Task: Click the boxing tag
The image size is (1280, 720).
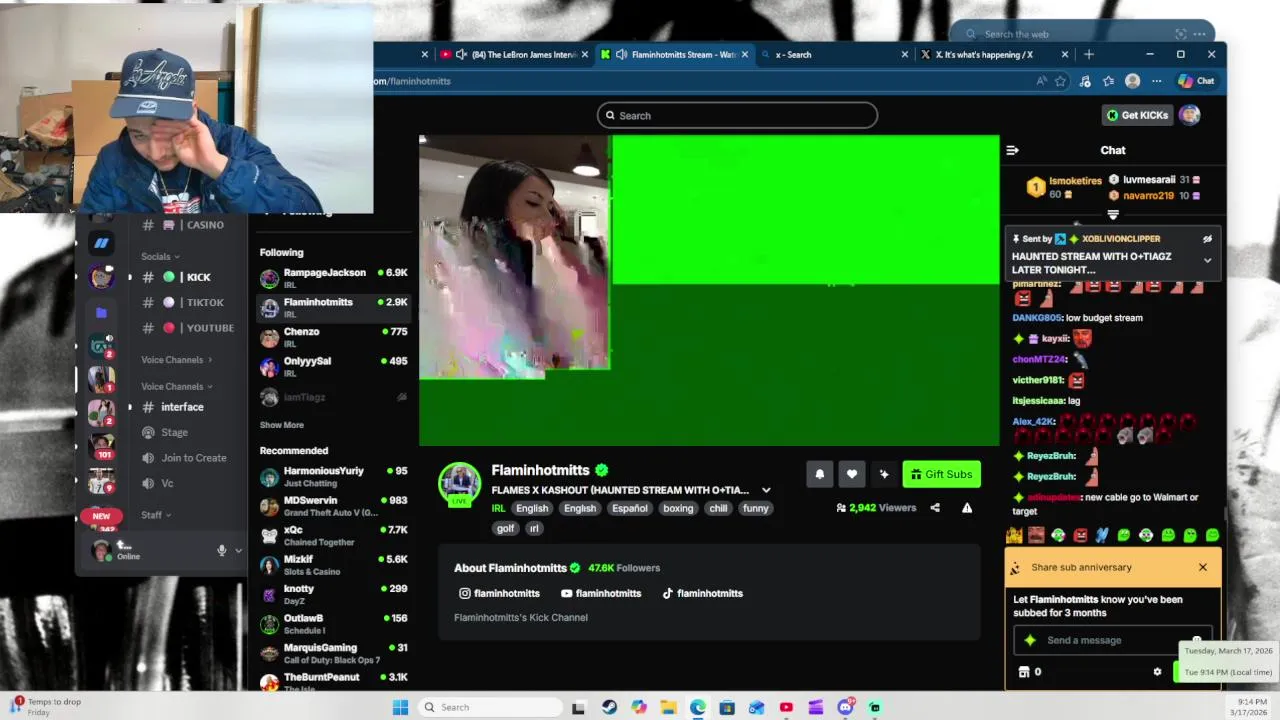Action: click(678, 508)
